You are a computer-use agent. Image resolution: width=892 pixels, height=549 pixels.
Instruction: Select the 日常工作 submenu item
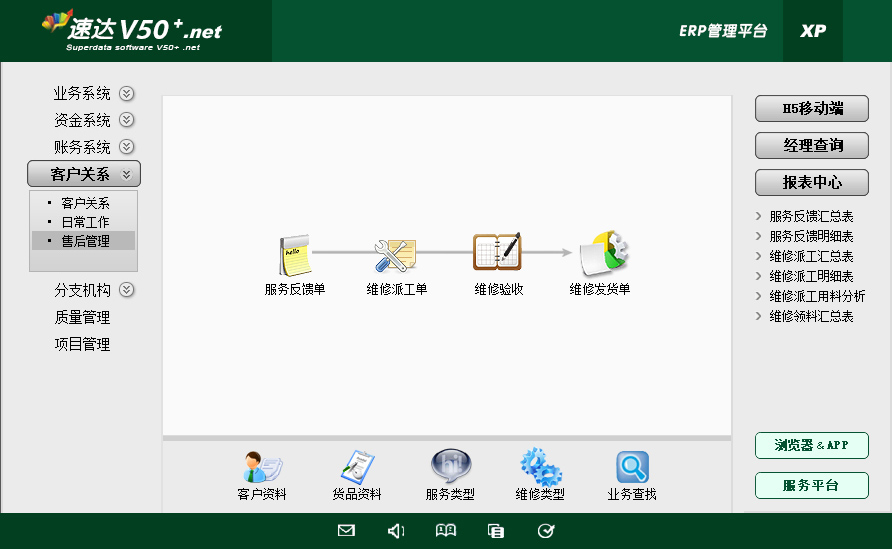click(84, 222)
